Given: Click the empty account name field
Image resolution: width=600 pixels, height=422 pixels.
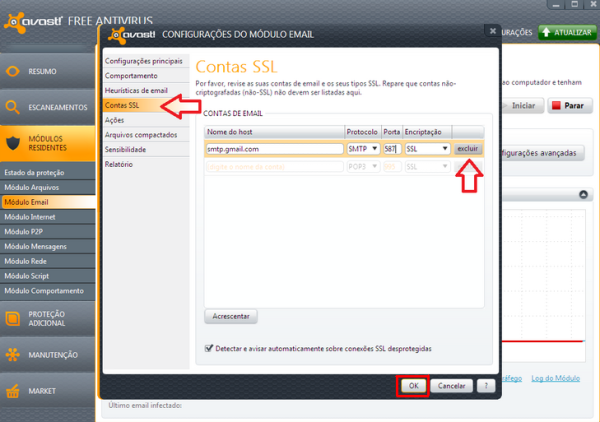Looking at the screenshot, I should click(x=274, y=167).
